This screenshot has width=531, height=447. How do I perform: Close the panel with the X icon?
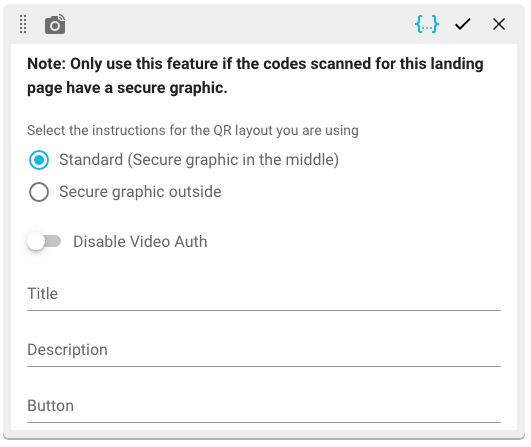click(x=499, y=24)
